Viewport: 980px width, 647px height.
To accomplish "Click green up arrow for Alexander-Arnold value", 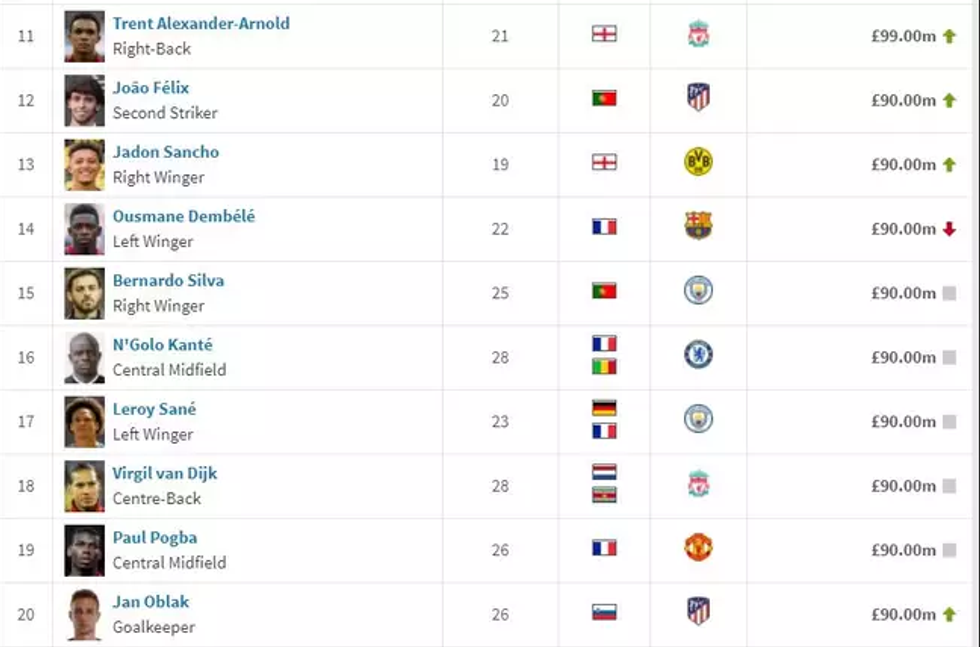I will tap(949, 36).
